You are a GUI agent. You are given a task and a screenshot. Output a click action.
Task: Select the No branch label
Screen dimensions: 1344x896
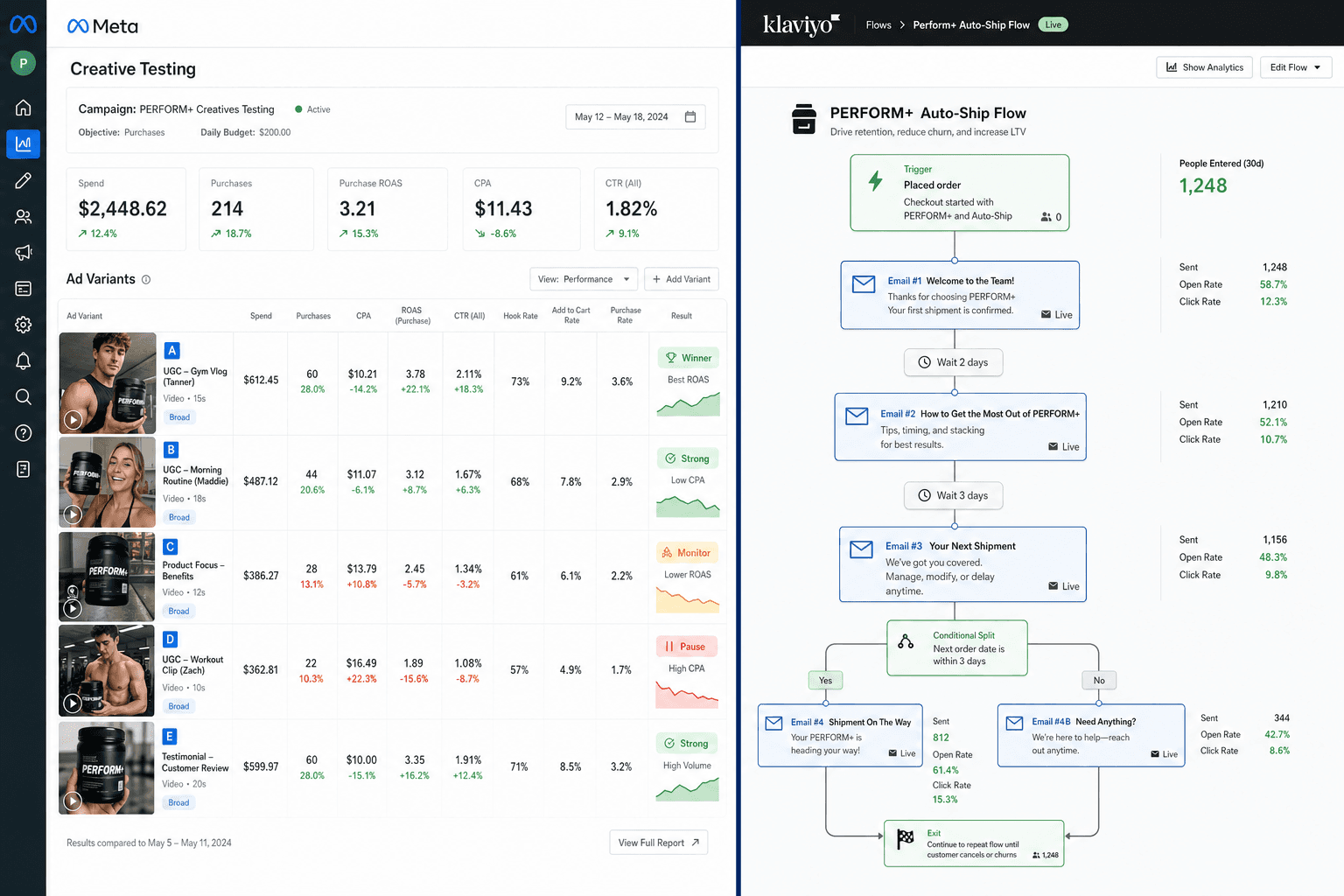click(1099, 681)
